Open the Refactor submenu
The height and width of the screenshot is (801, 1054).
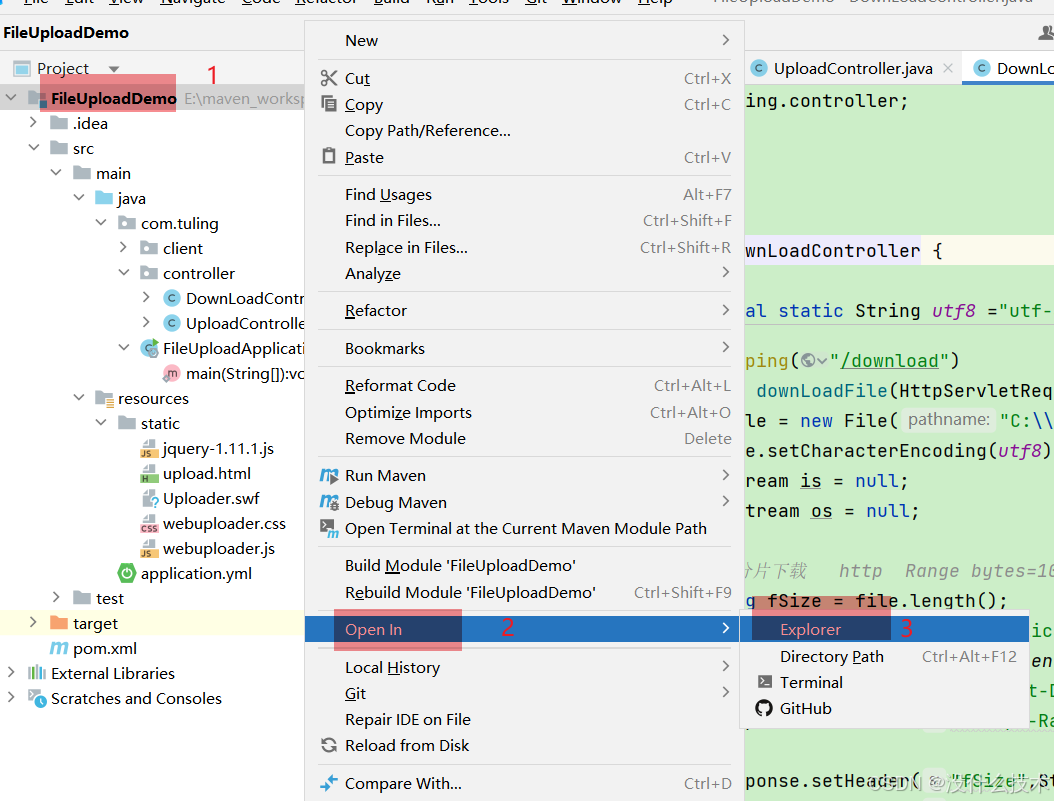524,310
